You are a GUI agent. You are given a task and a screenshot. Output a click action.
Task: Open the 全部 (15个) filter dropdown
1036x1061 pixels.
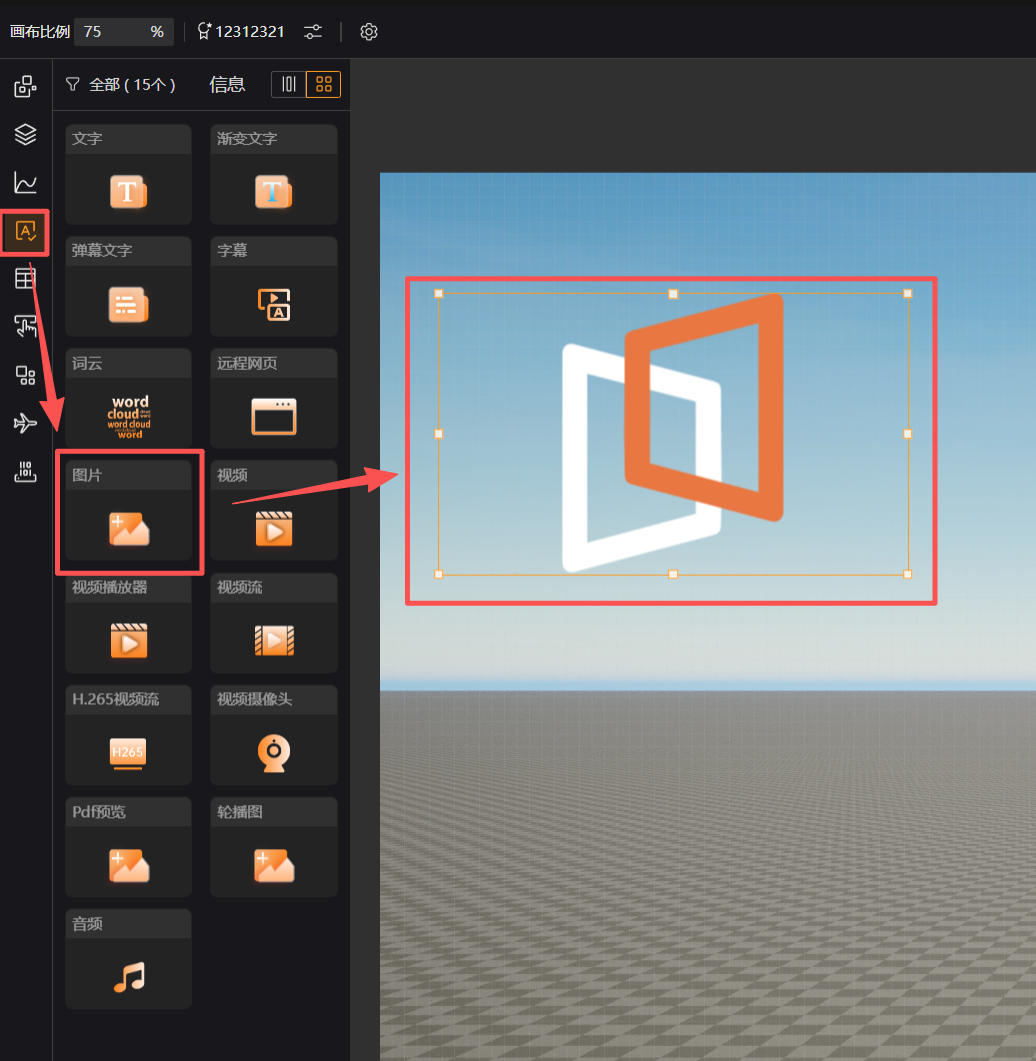[120, 85]
